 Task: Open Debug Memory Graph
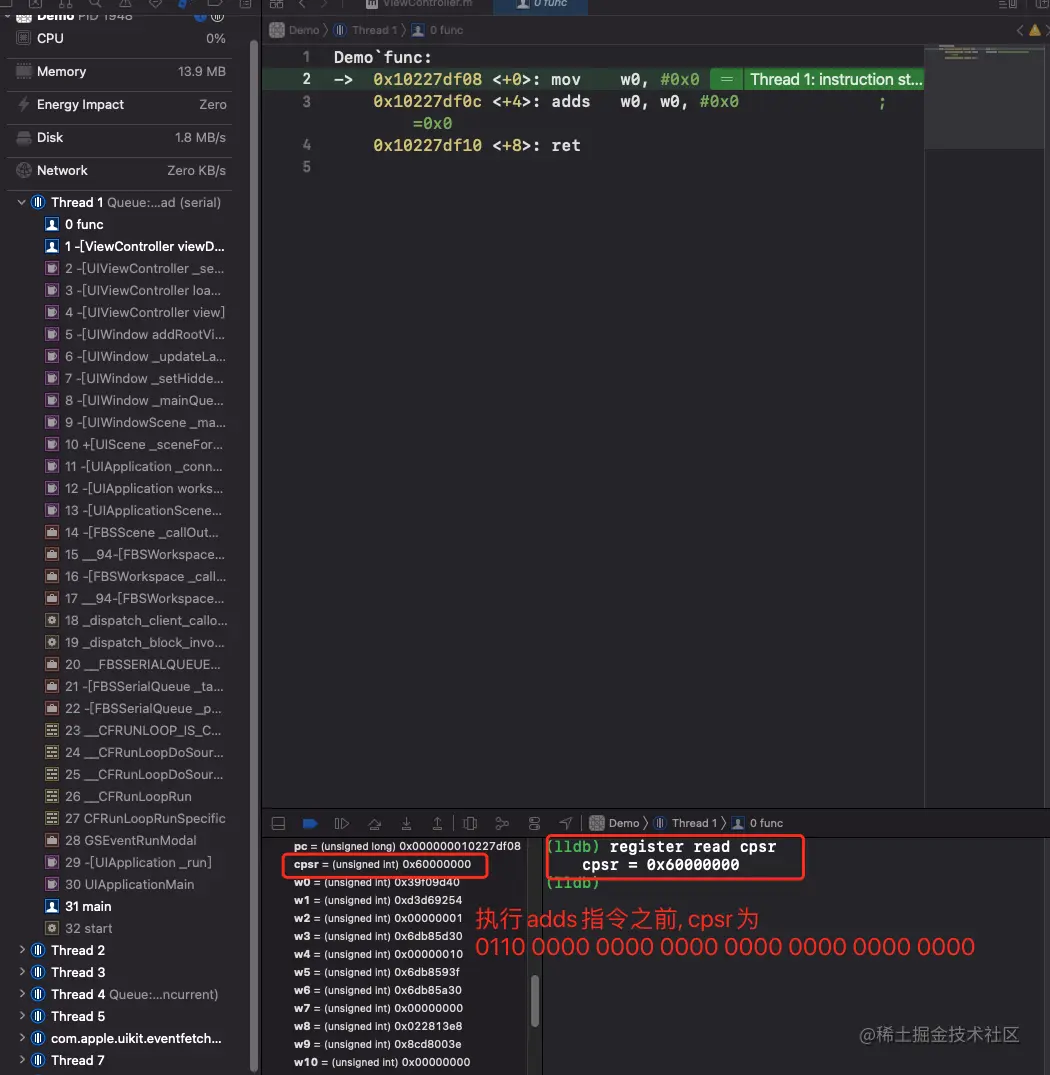click(502, 823)
